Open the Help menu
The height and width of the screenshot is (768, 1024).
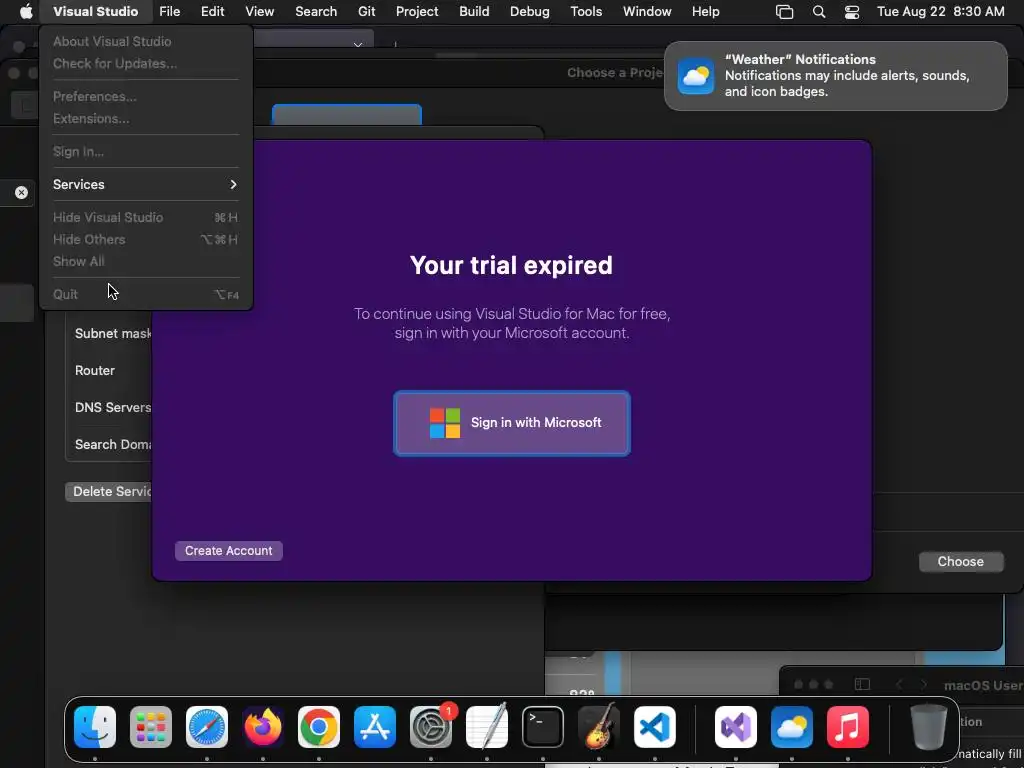[705, 11]
